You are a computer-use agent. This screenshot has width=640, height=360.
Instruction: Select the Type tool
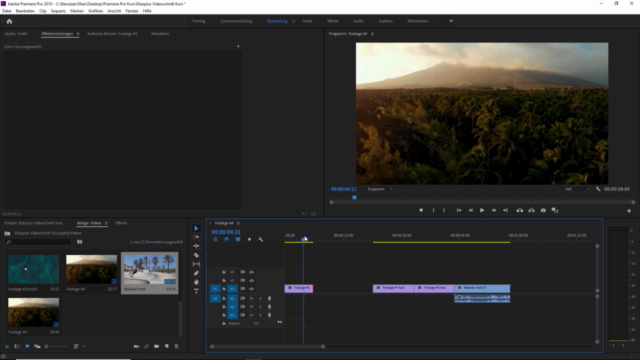[196, 291]
